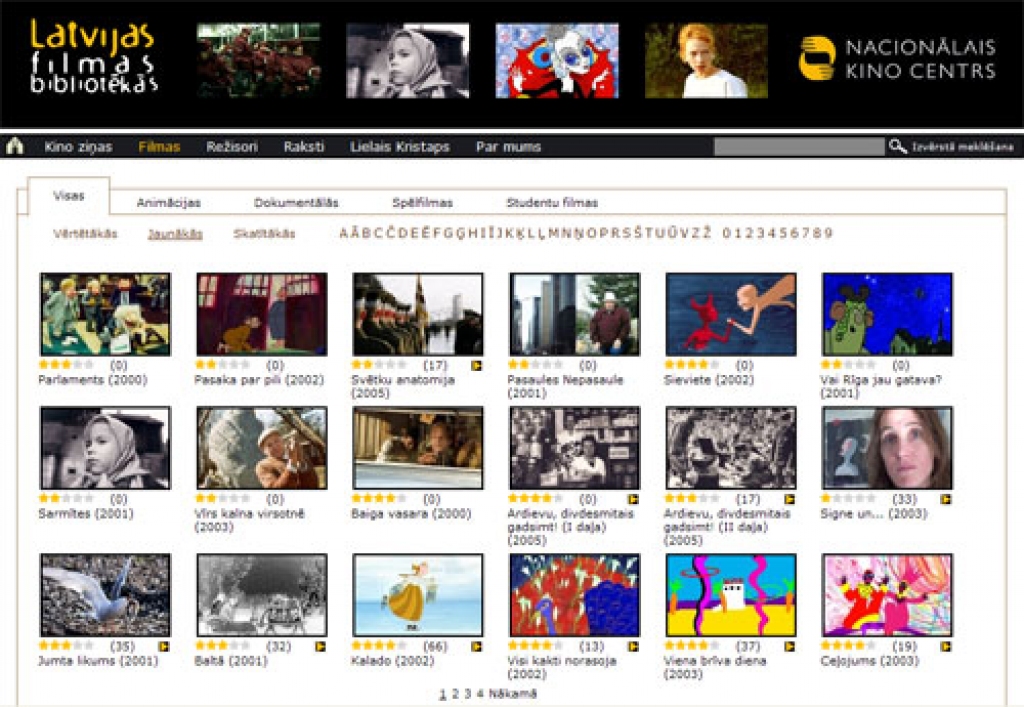Open the Izvērstā meklēšana advanced search link
The image size is (1024, 707).
point(962,147)
